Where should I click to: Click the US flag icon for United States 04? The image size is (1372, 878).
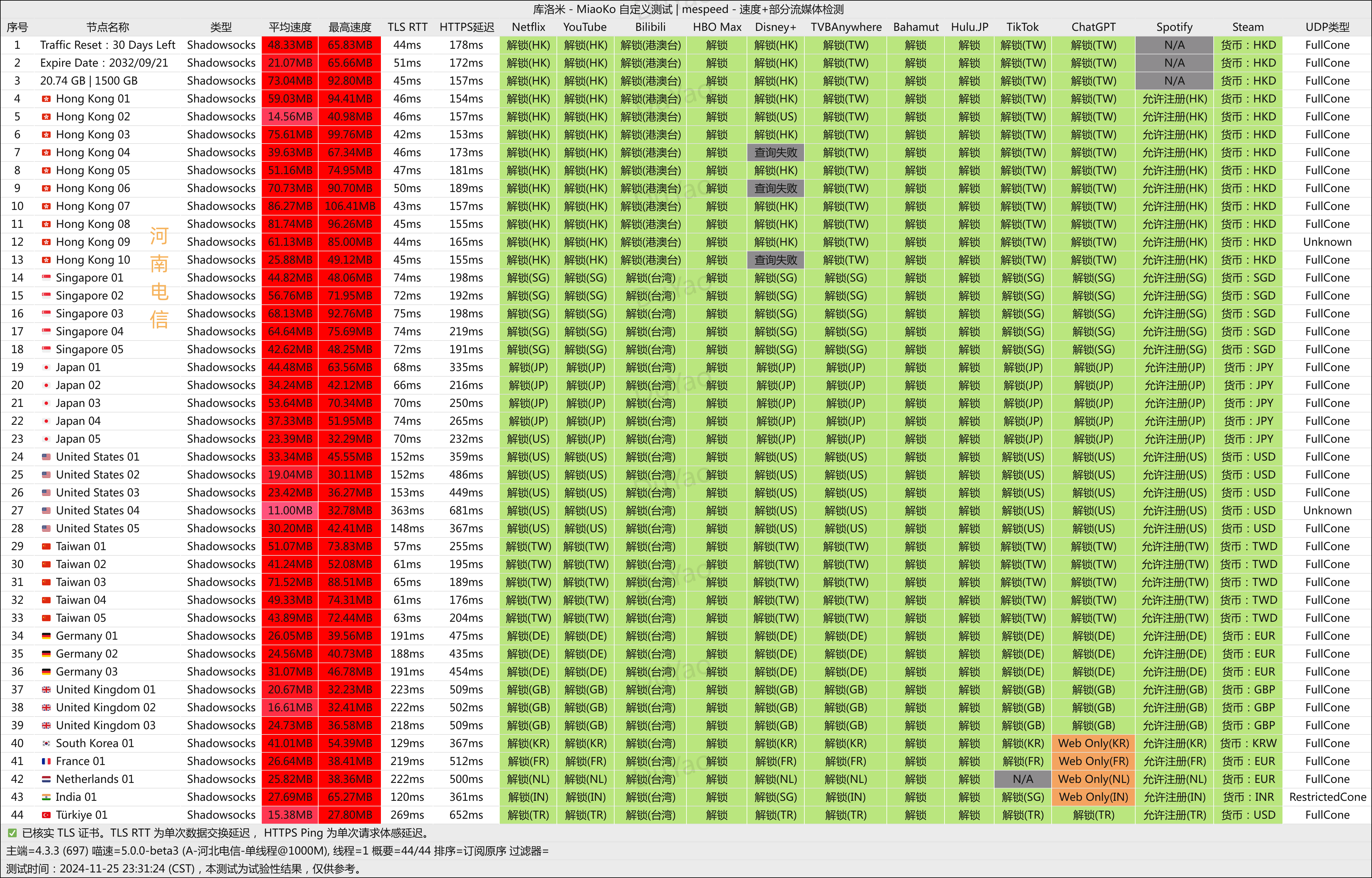[x=46, y=511]
